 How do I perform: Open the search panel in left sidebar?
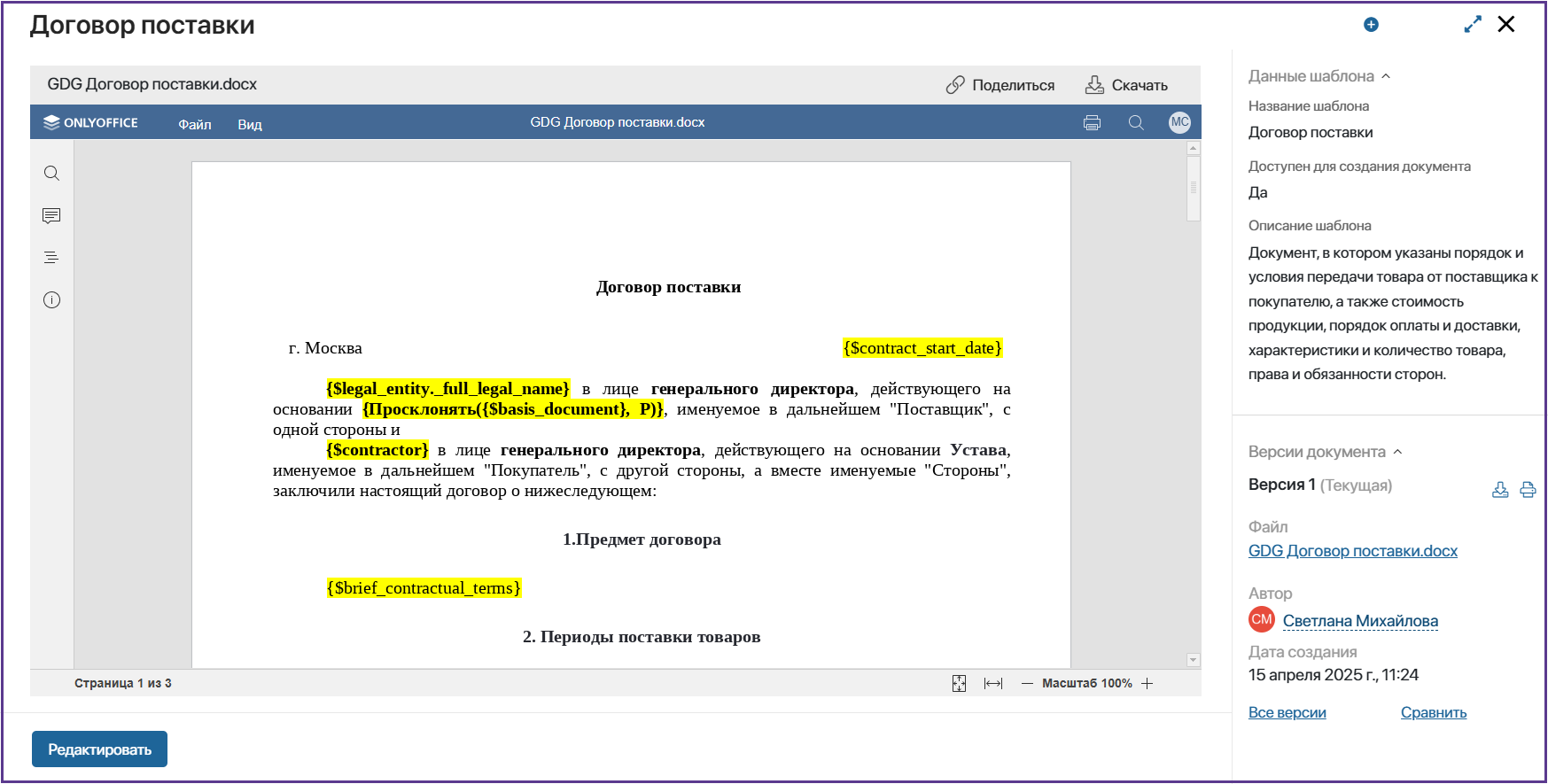coord(51,174)
